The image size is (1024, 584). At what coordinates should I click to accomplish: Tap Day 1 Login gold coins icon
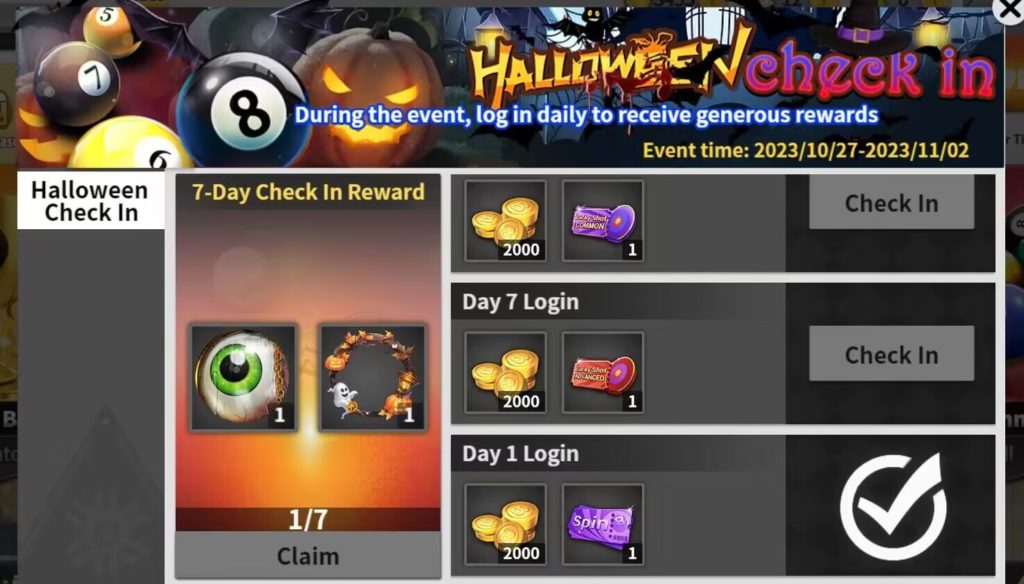[505, 525]
